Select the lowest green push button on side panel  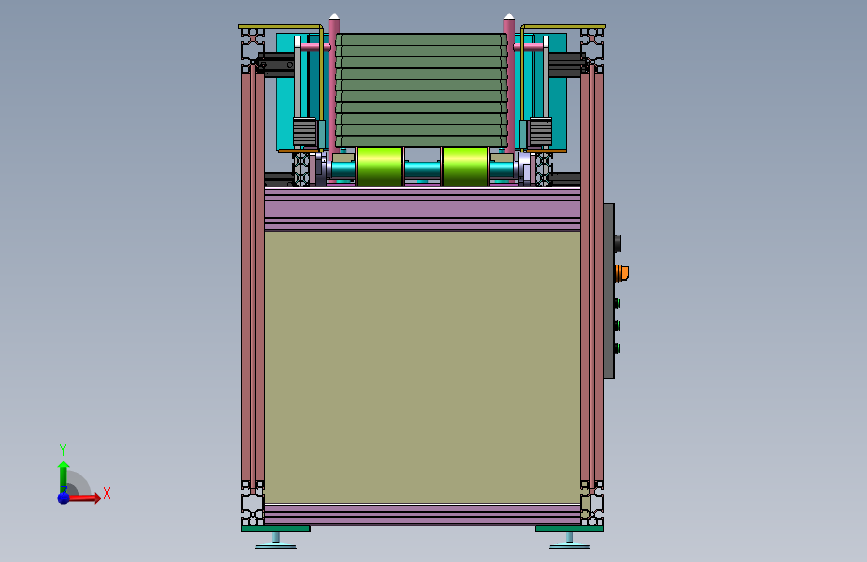click(x=617, y=348)
